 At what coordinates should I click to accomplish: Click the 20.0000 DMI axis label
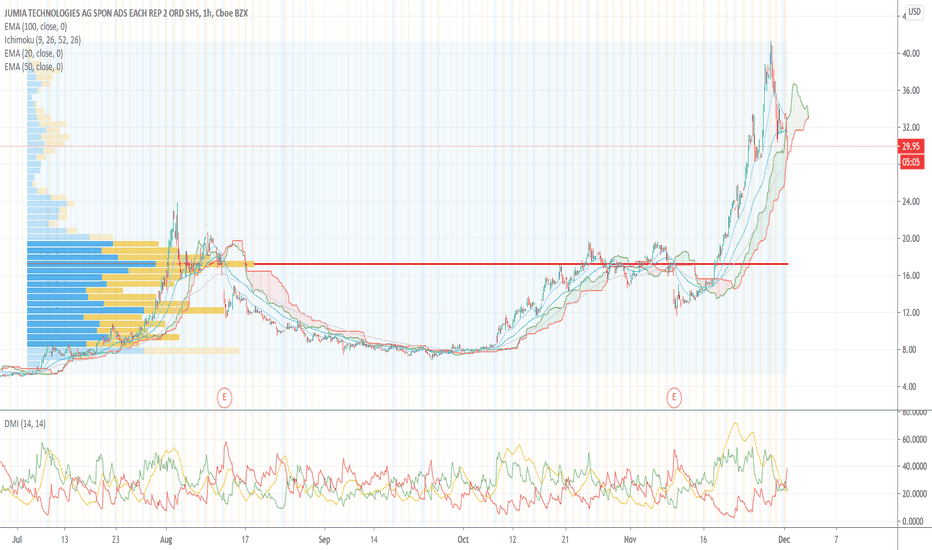click(914, 494)
